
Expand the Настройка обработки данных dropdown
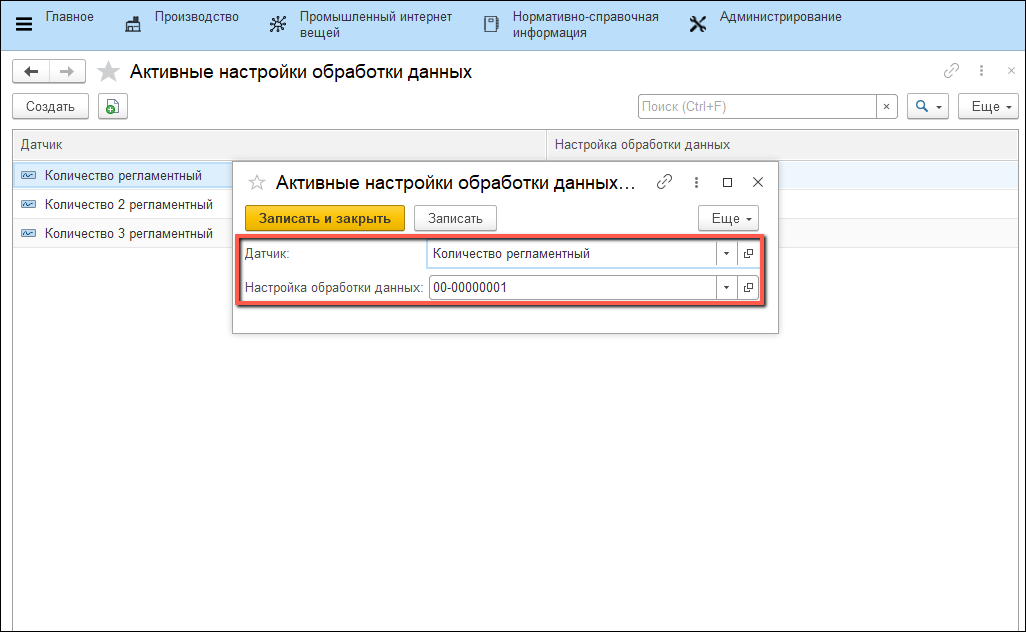click(x=727, y=288)
